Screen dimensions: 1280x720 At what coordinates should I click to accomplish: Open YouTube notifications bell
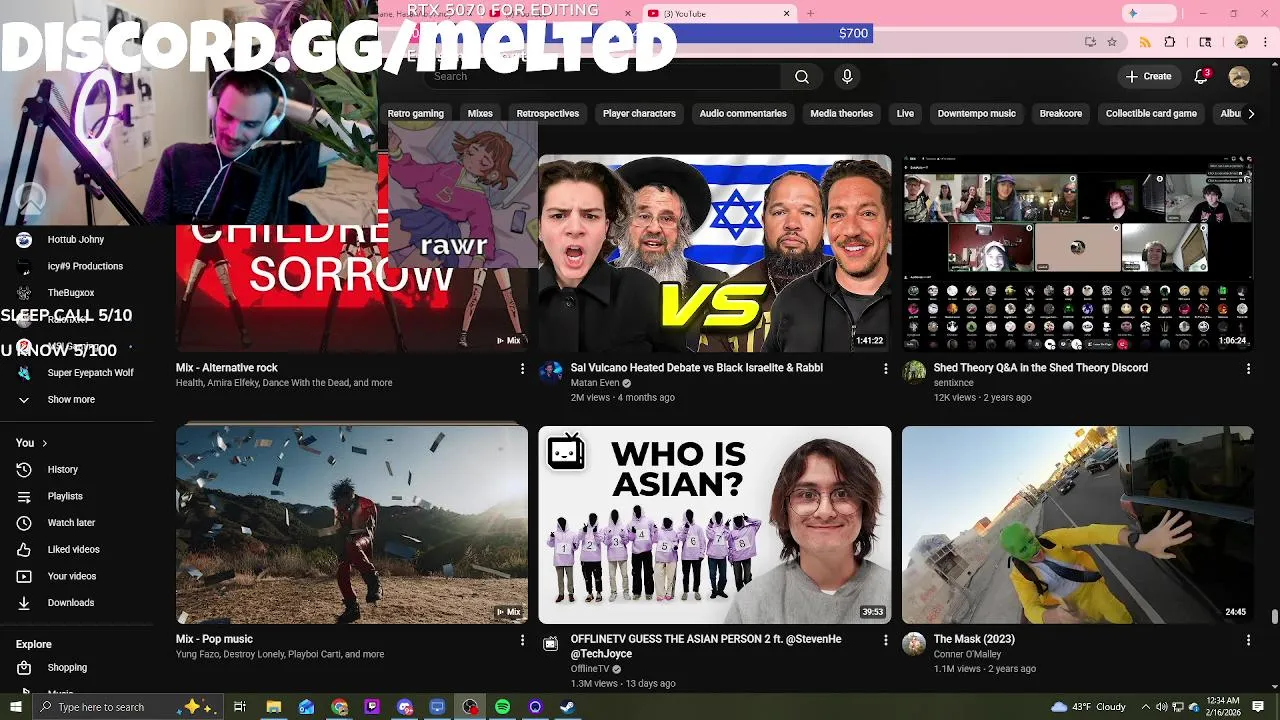[1203, 76]
